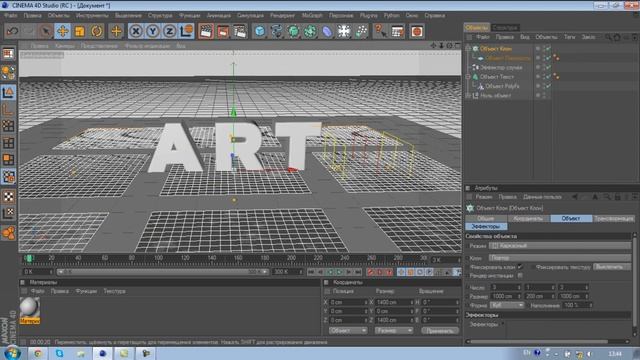Render to Picture Viewer icon

point(223,31)
